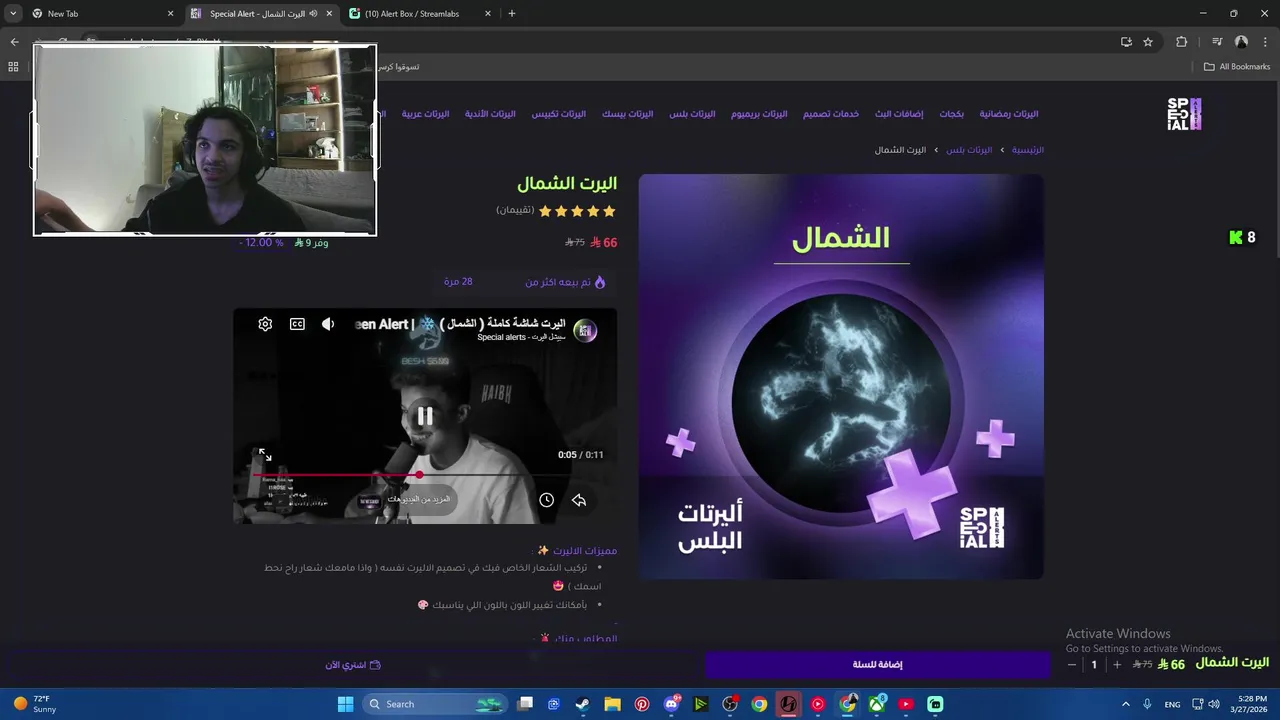Click إضافة للسلة add to cart button
This screenshot has width=1280, height=720.
click(878, 665)
